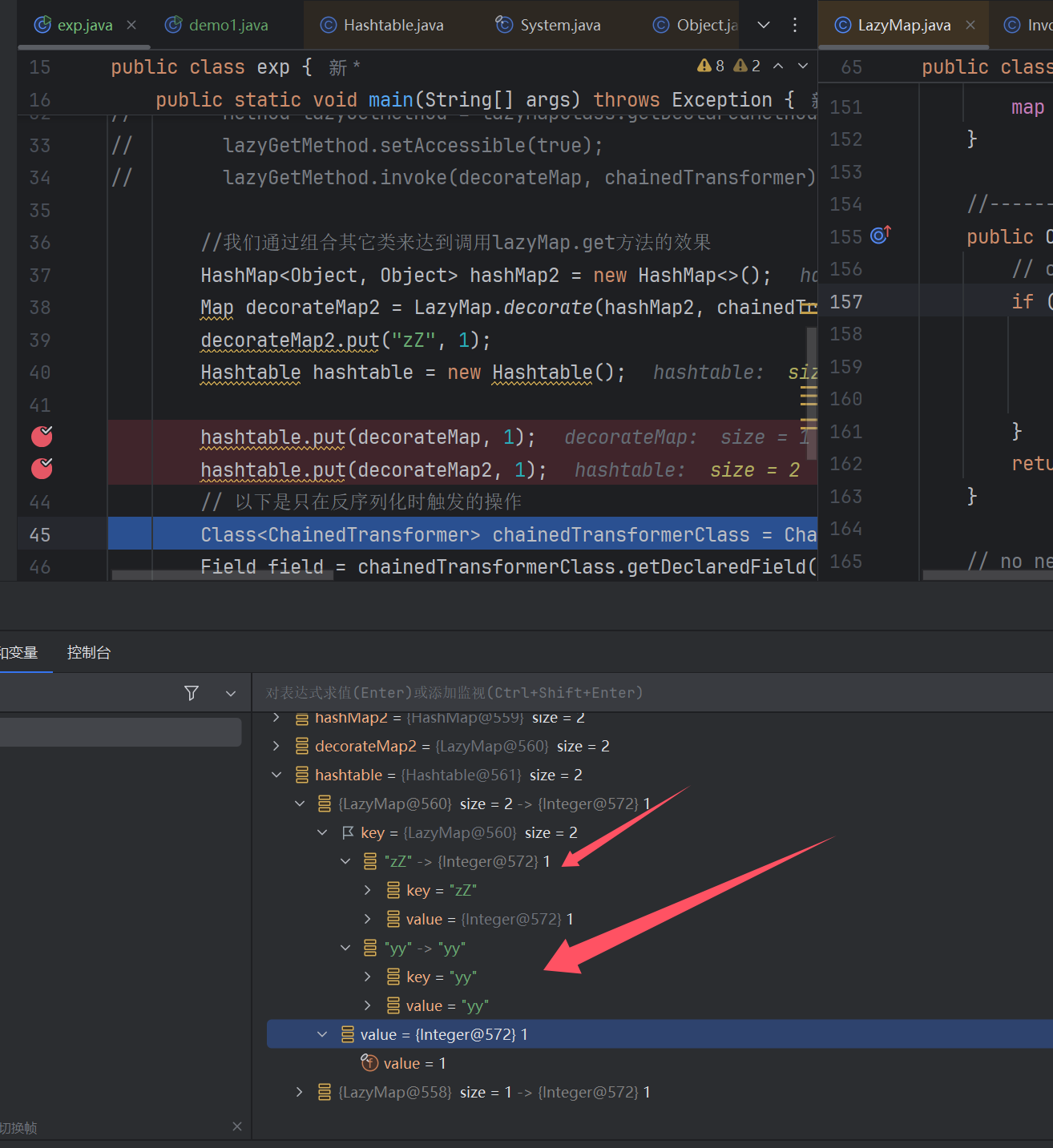Show hidden editor tabs dropdown
This screenshot has width=1053, height=1148.
764,26
